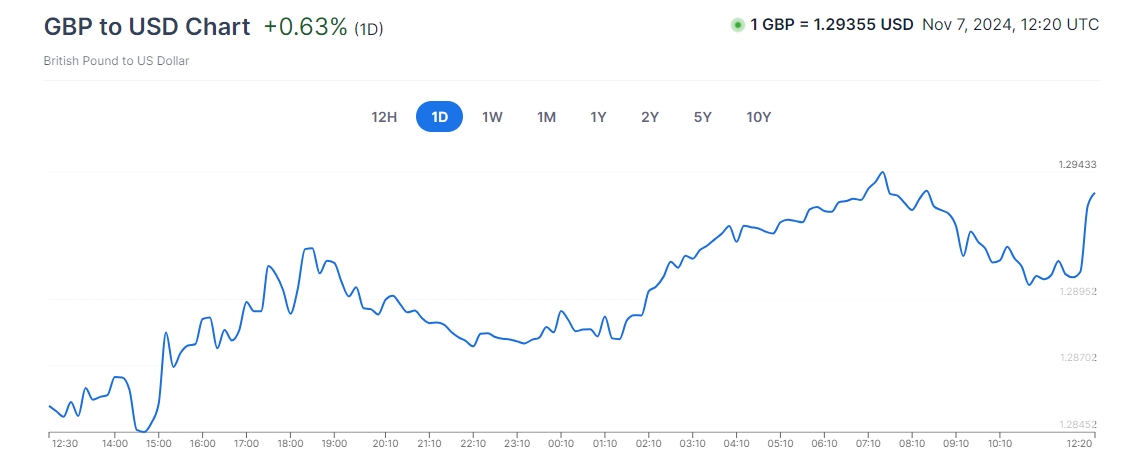Choose the 10Y time range
The height and width of the screenshot is (458, 1132).
click(758, 117)
